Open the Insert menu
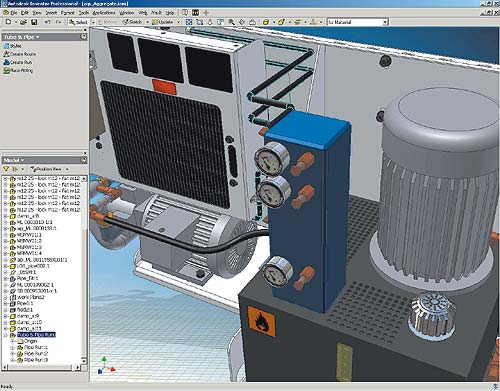 coord(51,13)
